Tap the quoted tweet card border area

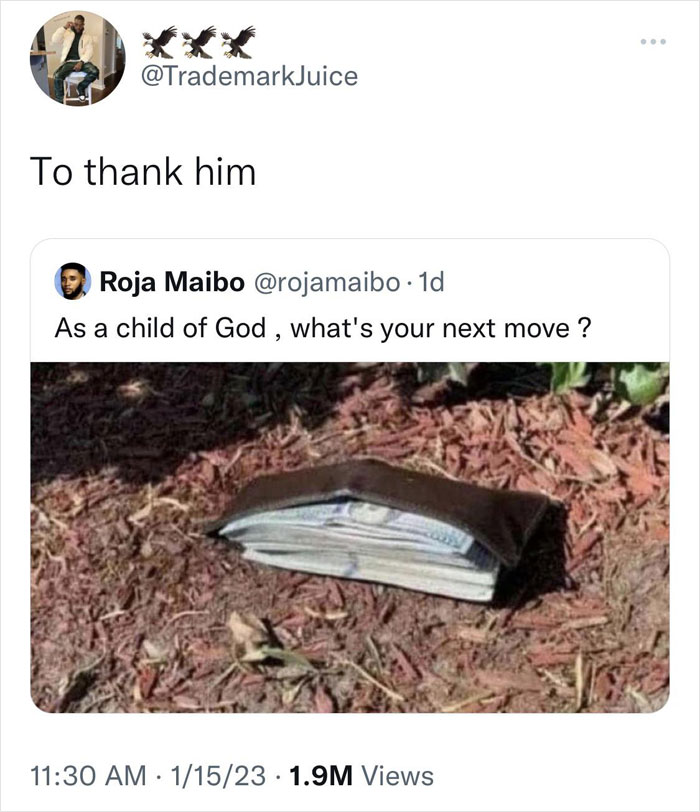click(x=350, y=243)
